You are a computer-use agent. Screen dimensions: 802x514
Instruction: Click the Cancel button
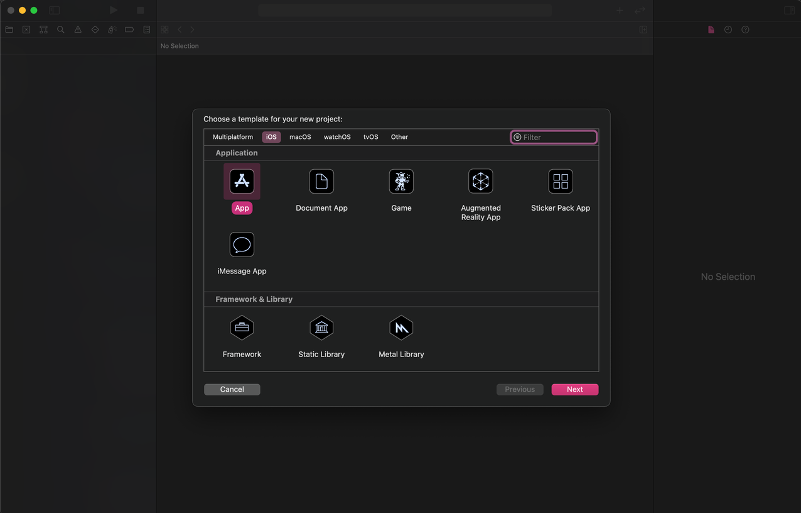(x=232, y=390)
